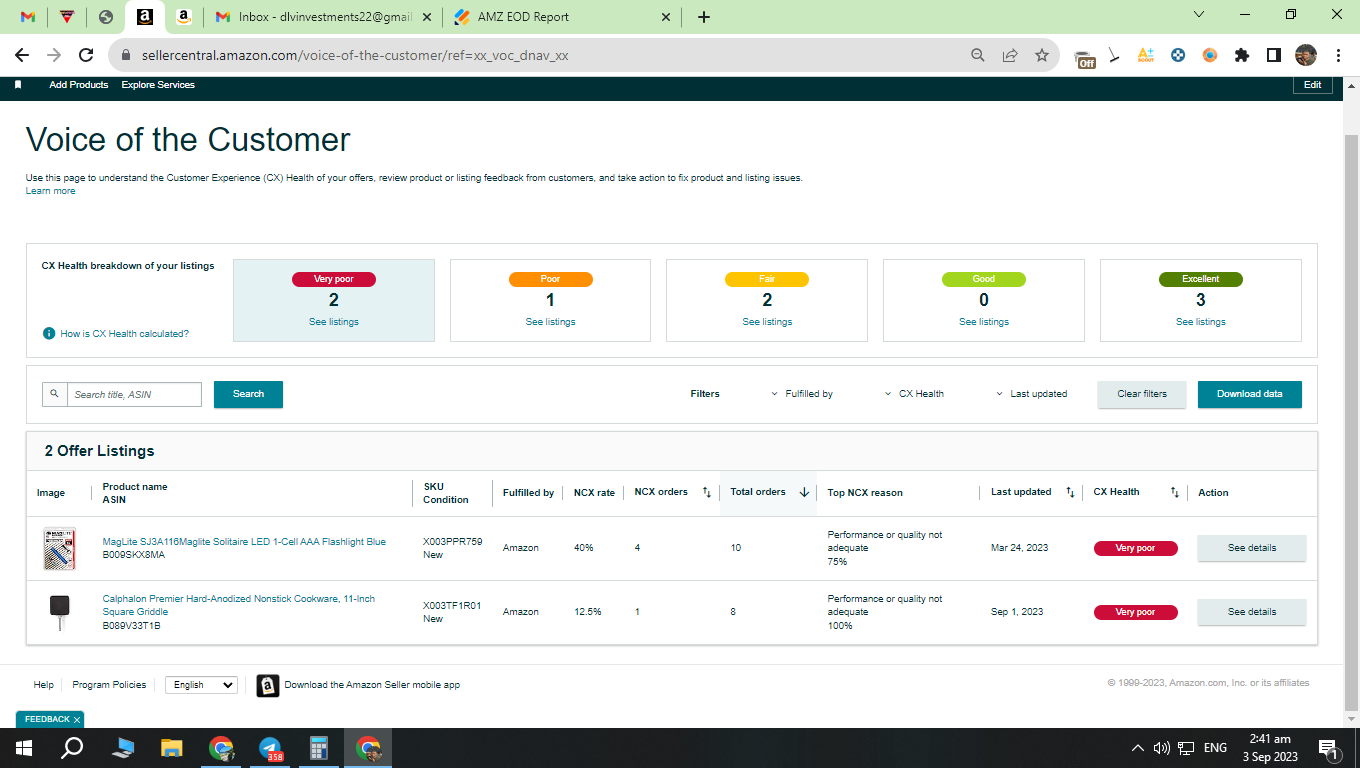Switch to the pinned globe icon tab
The image size is (1360, 768).
click(106, 17)
